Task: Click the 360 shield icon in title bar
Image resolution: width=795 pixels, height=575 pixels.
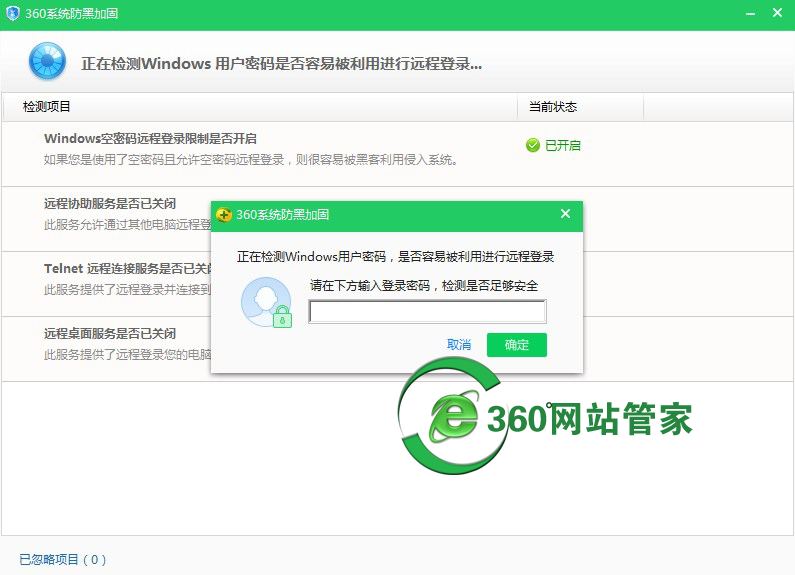Action: (x=12, y=13)
